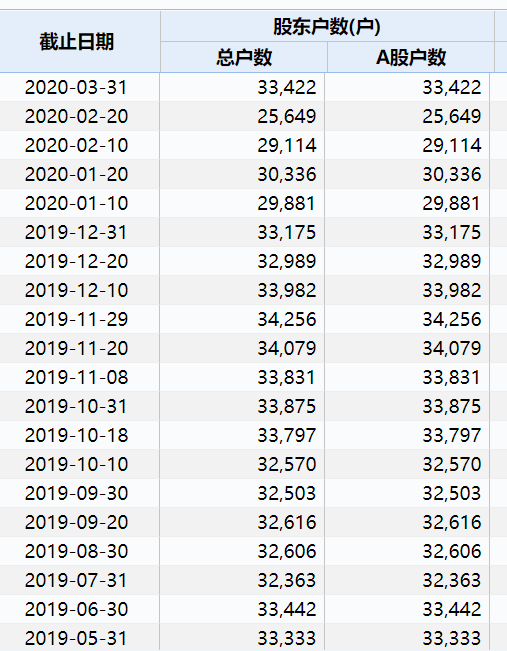This screenshot has width=507, height=651.
Task: Click A-share count 33,982 for 2019-12-10
Action: pyautogui.click(x=452, y=290)
